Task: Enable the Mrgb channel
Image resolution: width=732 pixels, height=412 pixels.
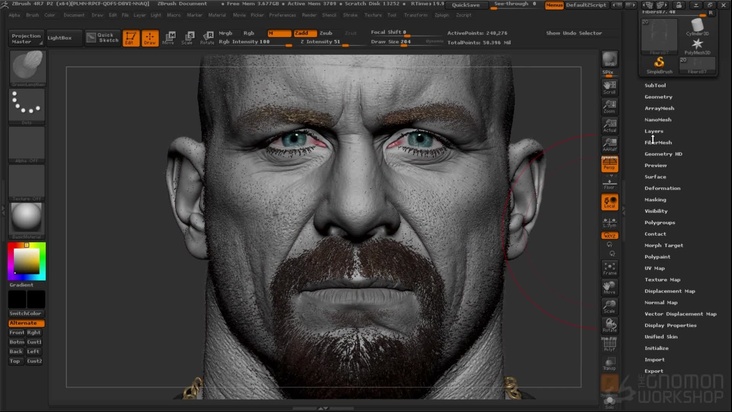Action: (x=225, y=33)
